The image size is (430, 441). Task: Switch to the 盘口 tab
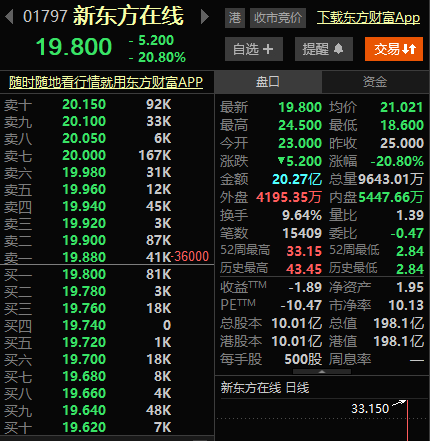268,82
